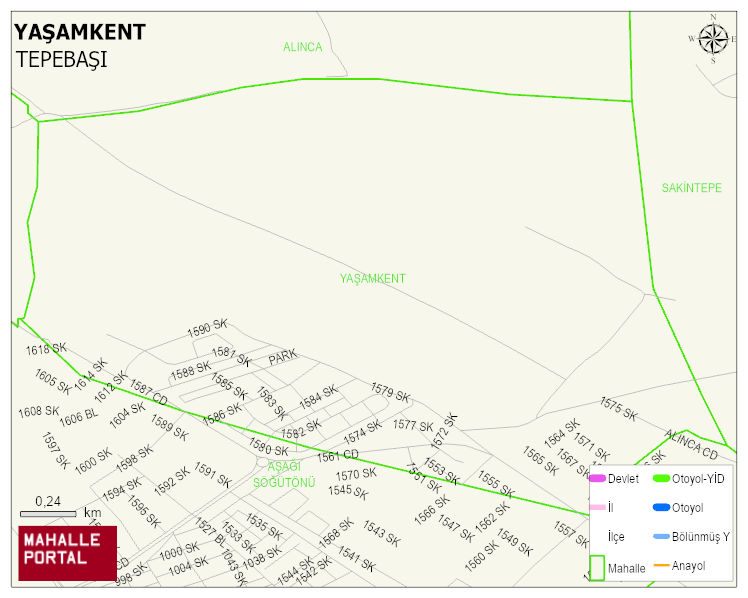Click the 1589 SK street label

(169, 427)
